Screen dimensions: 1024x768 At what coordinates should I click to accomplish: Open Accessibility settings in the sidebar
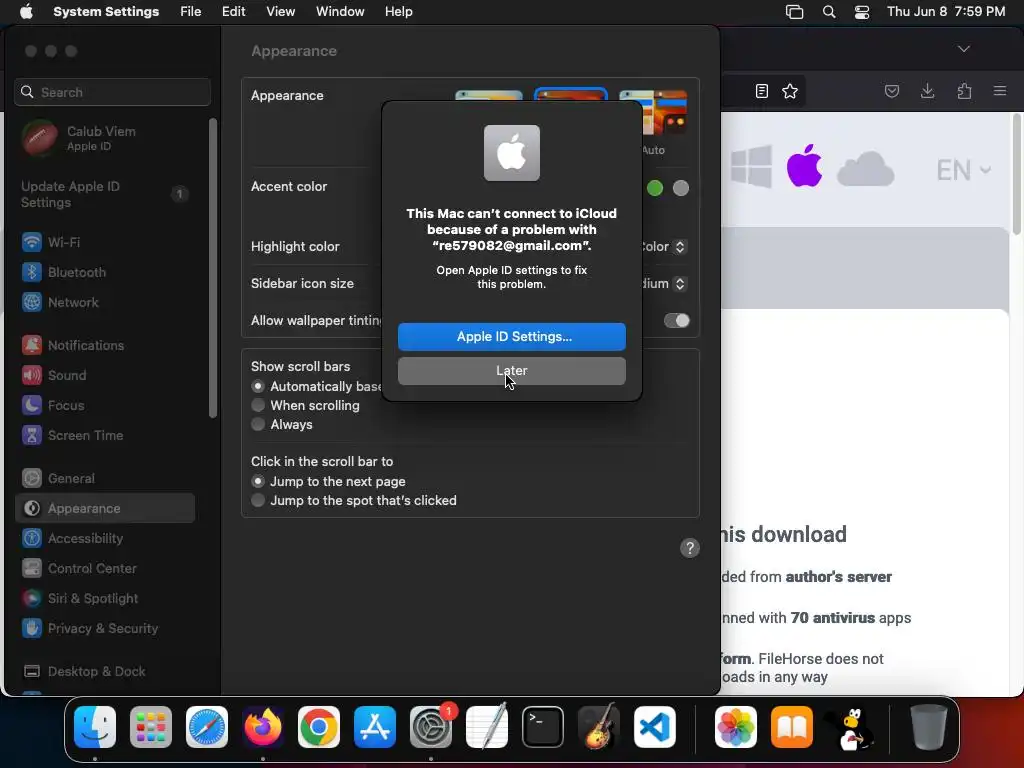click(104, 539)
